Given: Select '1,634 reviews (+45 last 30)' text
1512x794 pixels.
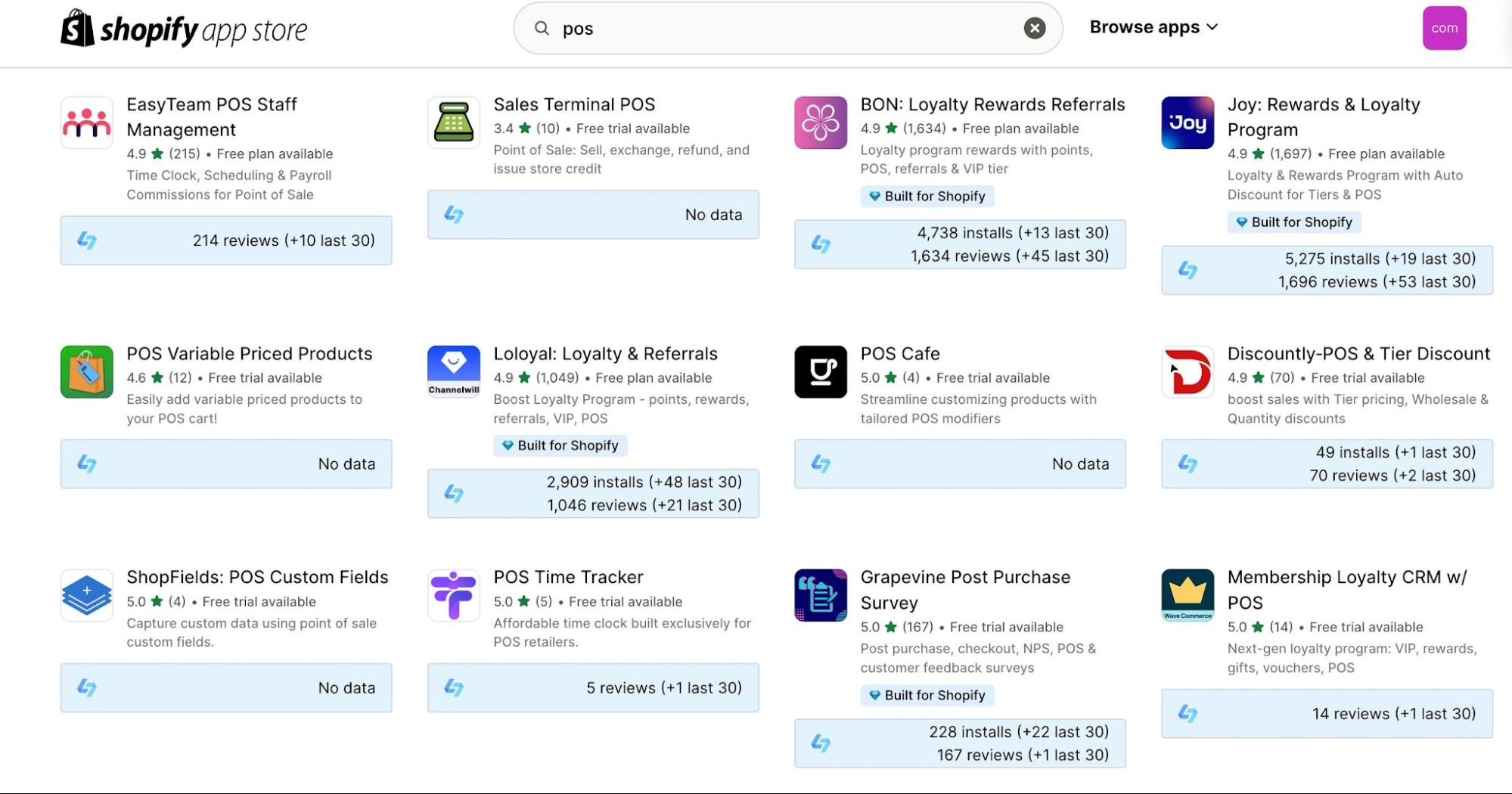Looking at the screenshot, I should (1010, 256).
